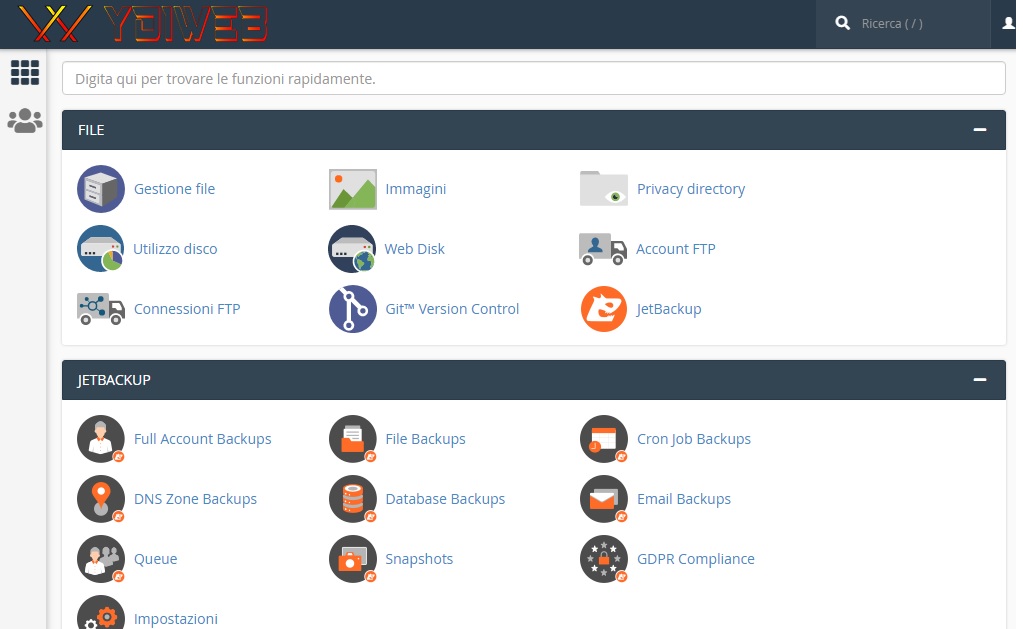This screenshot has height=629, width=1023.
Task: Open the Gestione file icon
Action: (x=101, y=189)
